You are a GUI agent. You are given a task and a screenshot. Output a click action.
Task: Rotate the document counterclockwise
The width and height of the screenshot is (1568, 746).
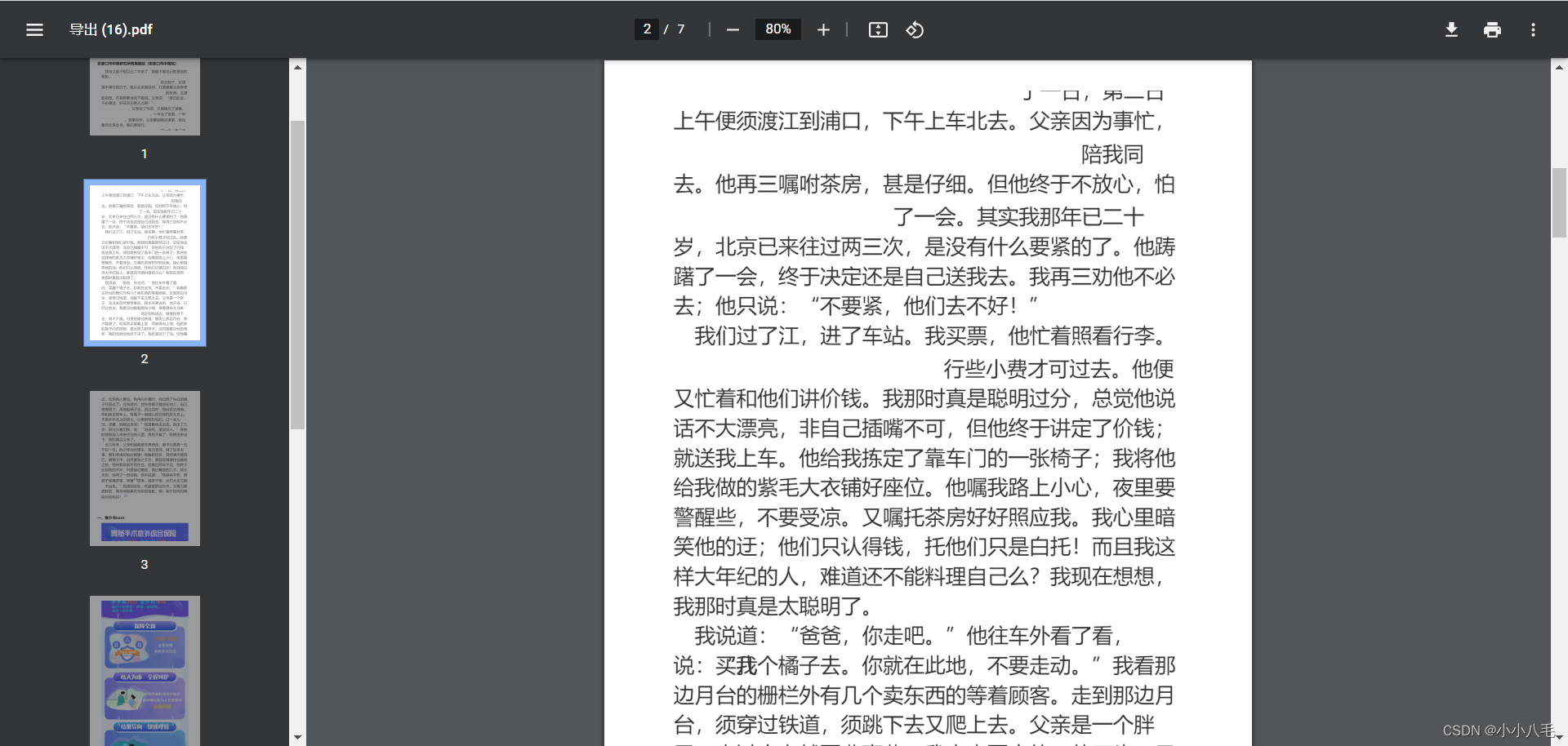click(x=915, y=29)
